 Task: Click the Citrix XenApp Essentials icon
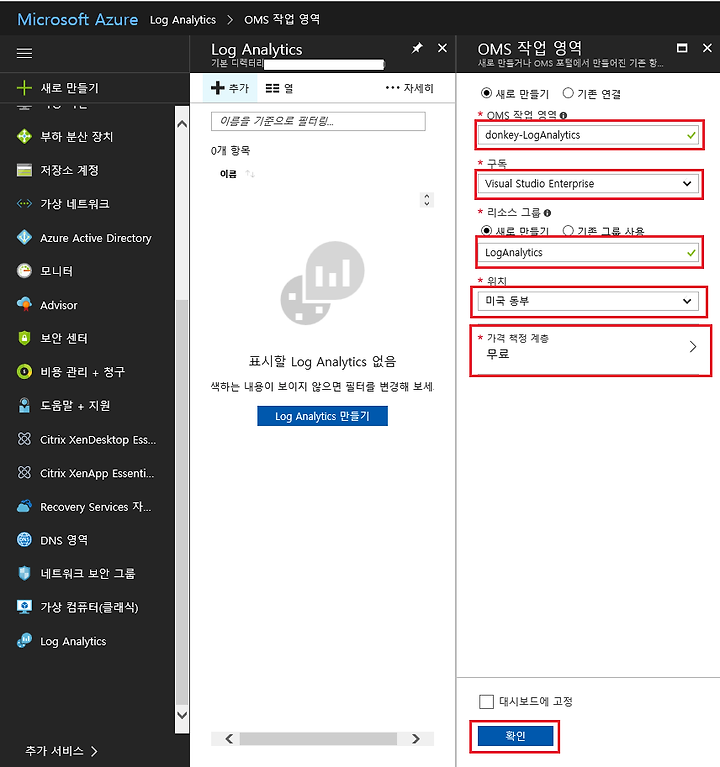tap(24, 473)
